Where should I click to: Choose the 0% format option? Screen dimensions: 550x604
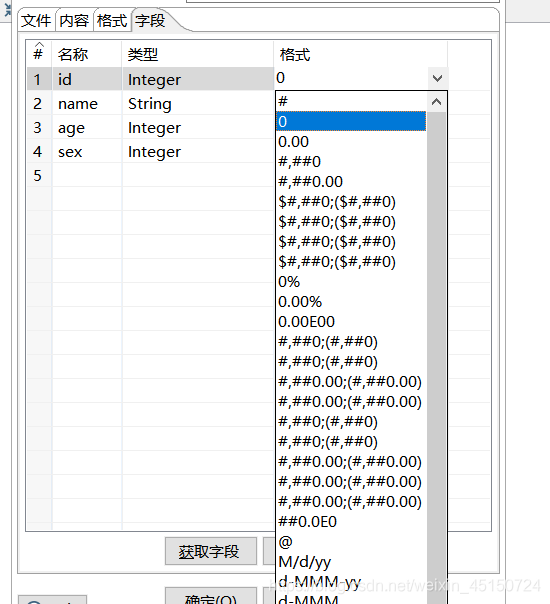351,282
